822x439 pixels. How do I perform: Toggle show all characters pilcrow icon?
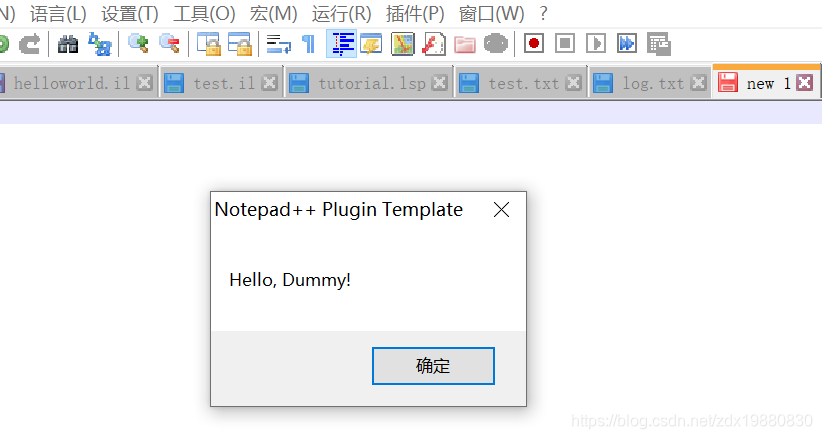pos(309,44)
